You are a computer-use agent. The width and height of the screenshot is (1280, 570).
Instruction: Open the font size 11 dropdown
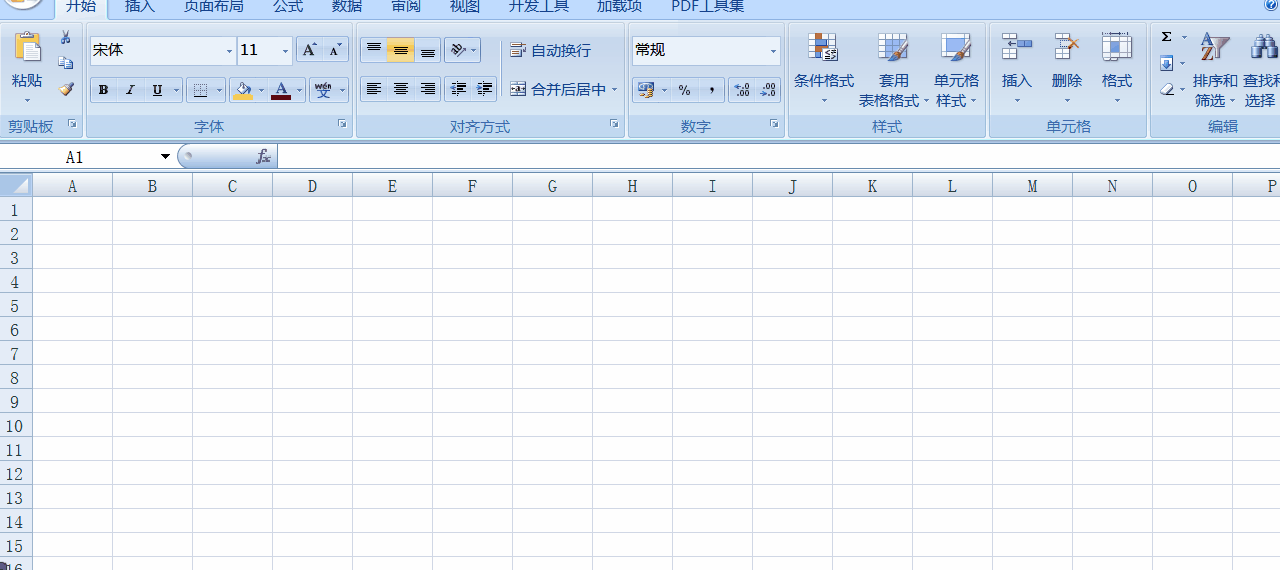pos(285,50)
